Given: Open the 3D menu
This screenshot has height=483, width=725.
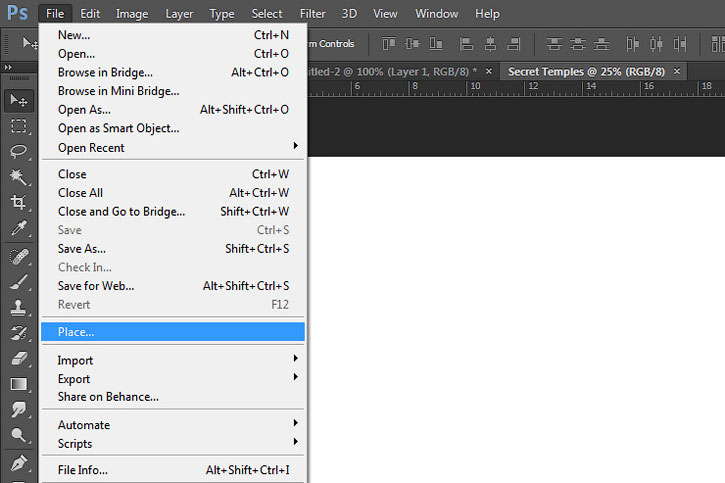Looking at the screenshot, I should tap(349, 14).
